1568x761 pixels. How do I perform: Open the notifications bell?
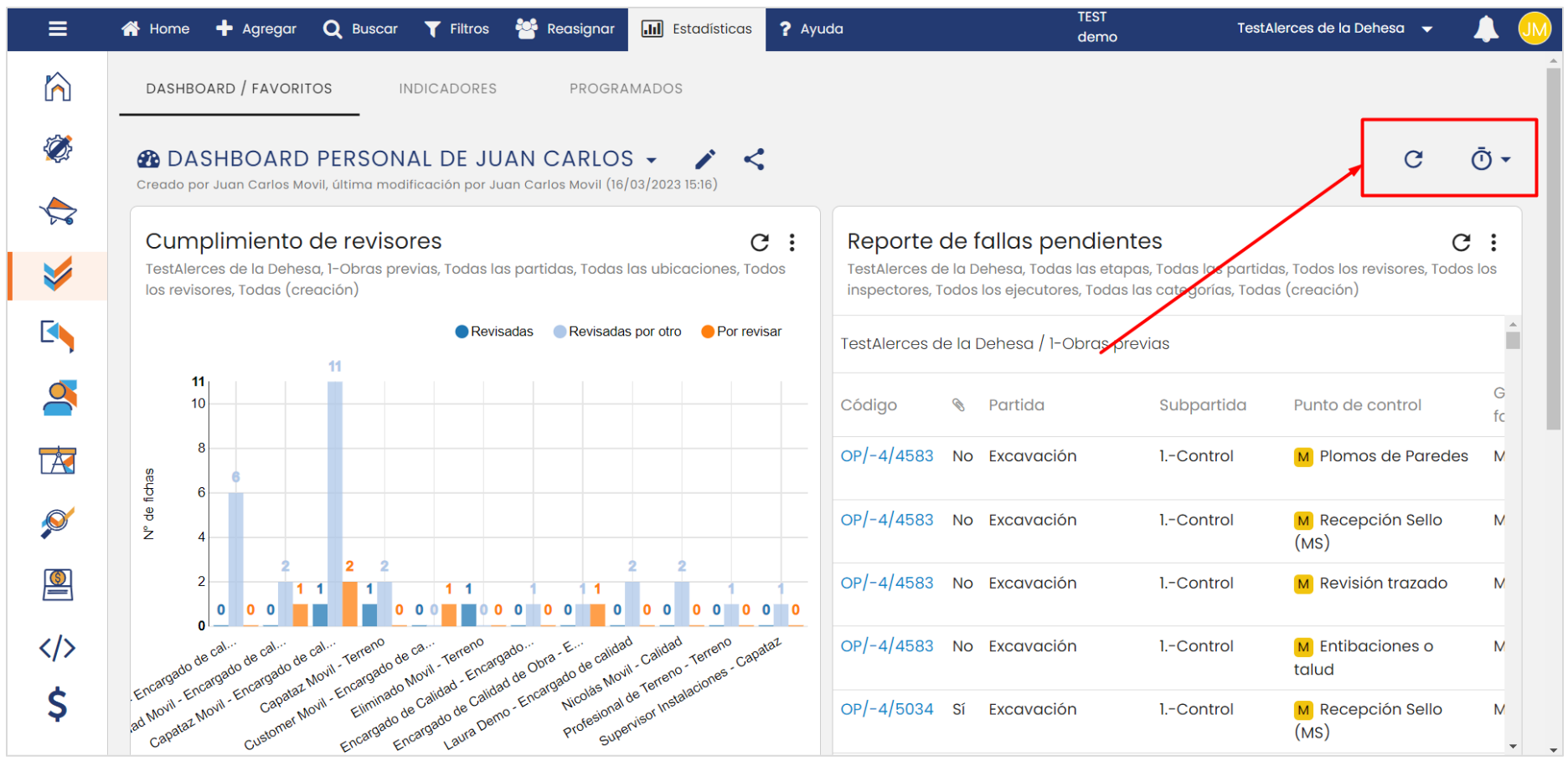click(1485, 29)
